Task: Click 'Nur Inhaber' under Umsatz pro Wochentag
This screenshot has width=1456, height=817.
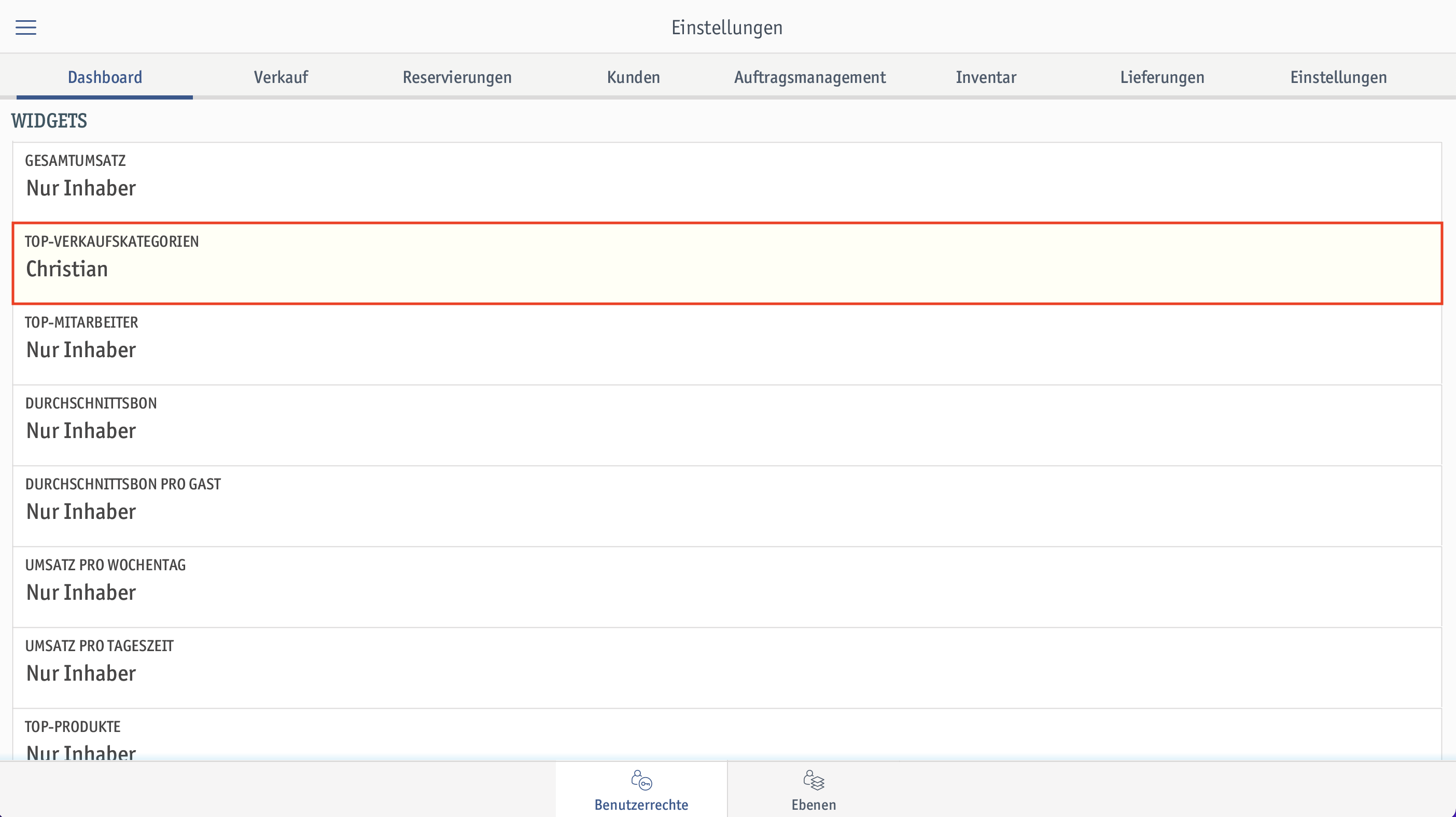Action: [x=81, y=592]
